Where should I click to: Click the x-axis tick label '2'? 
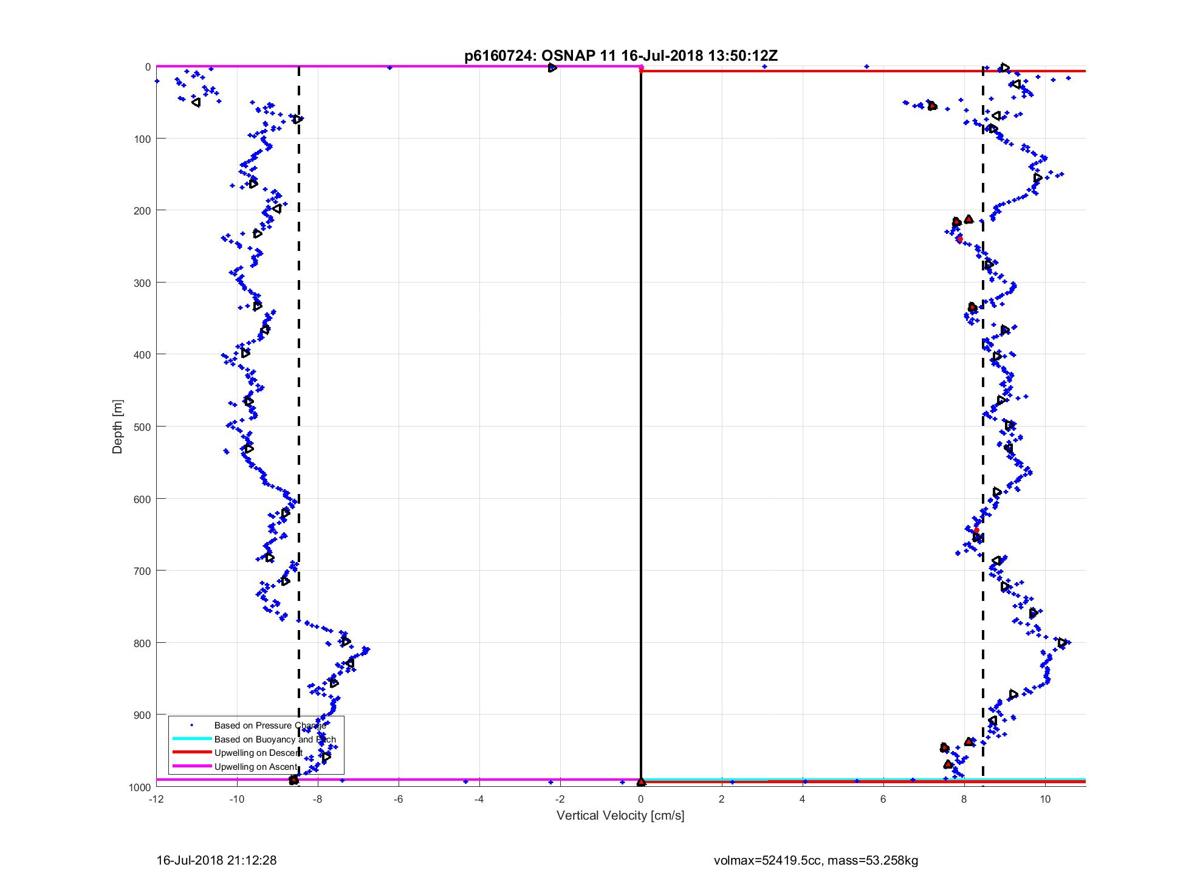[x=722, y=799]
